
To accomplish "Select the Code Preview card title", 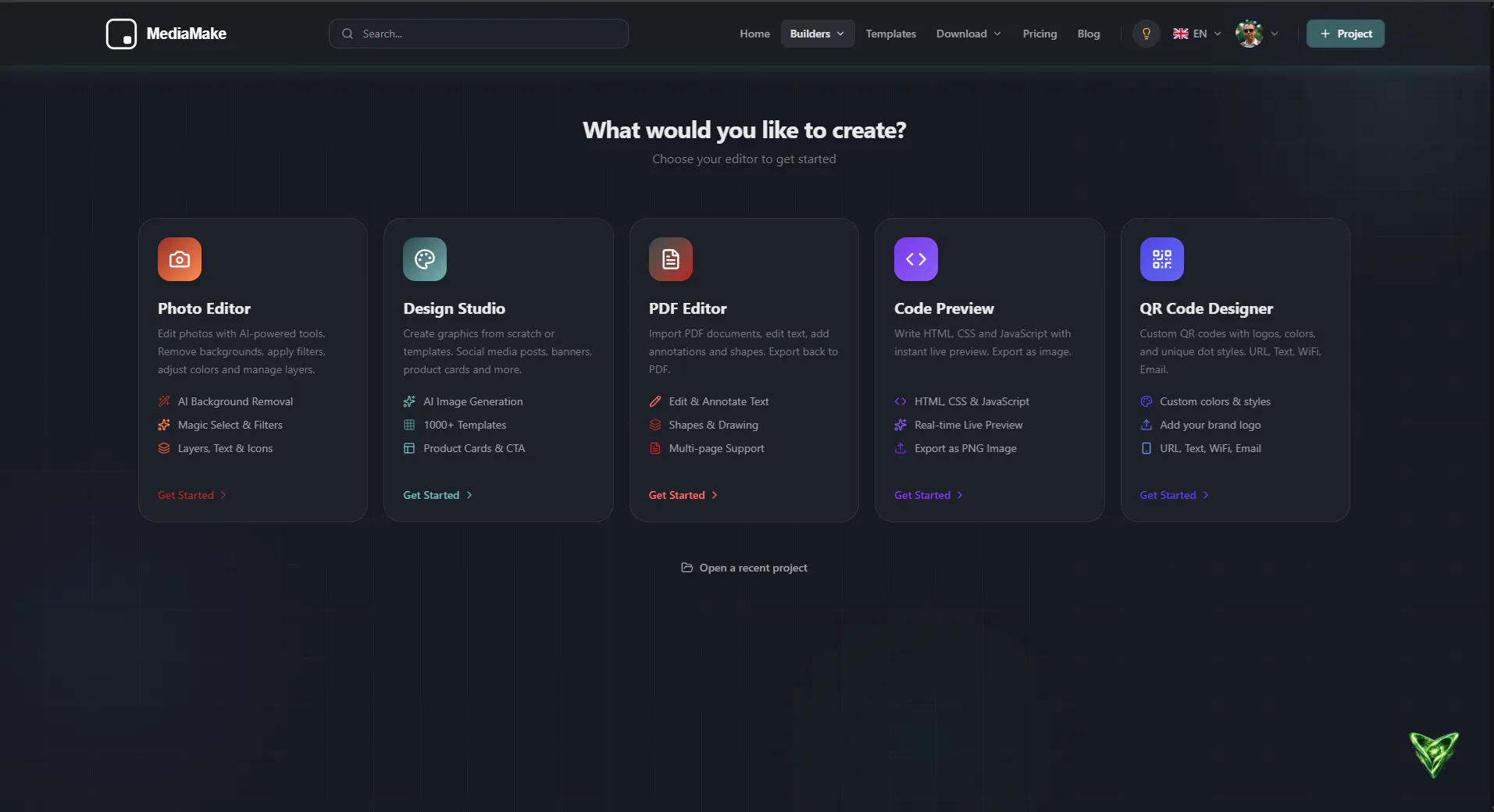I will [943, 308].
